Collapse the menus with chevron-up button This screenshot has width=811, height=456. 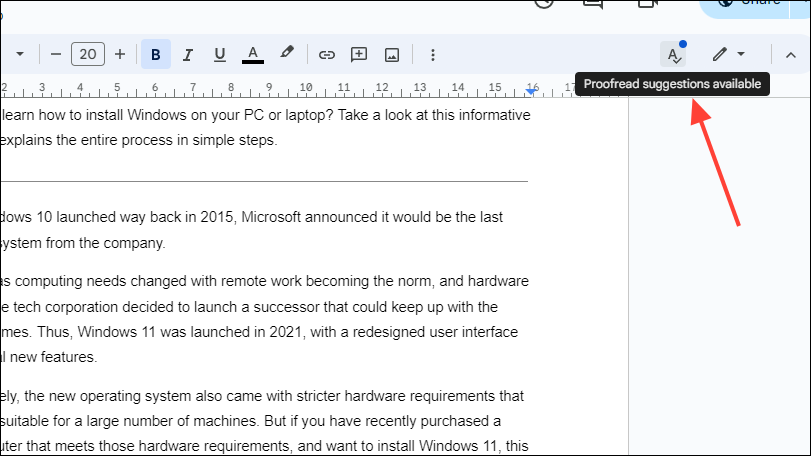[791, 54]
